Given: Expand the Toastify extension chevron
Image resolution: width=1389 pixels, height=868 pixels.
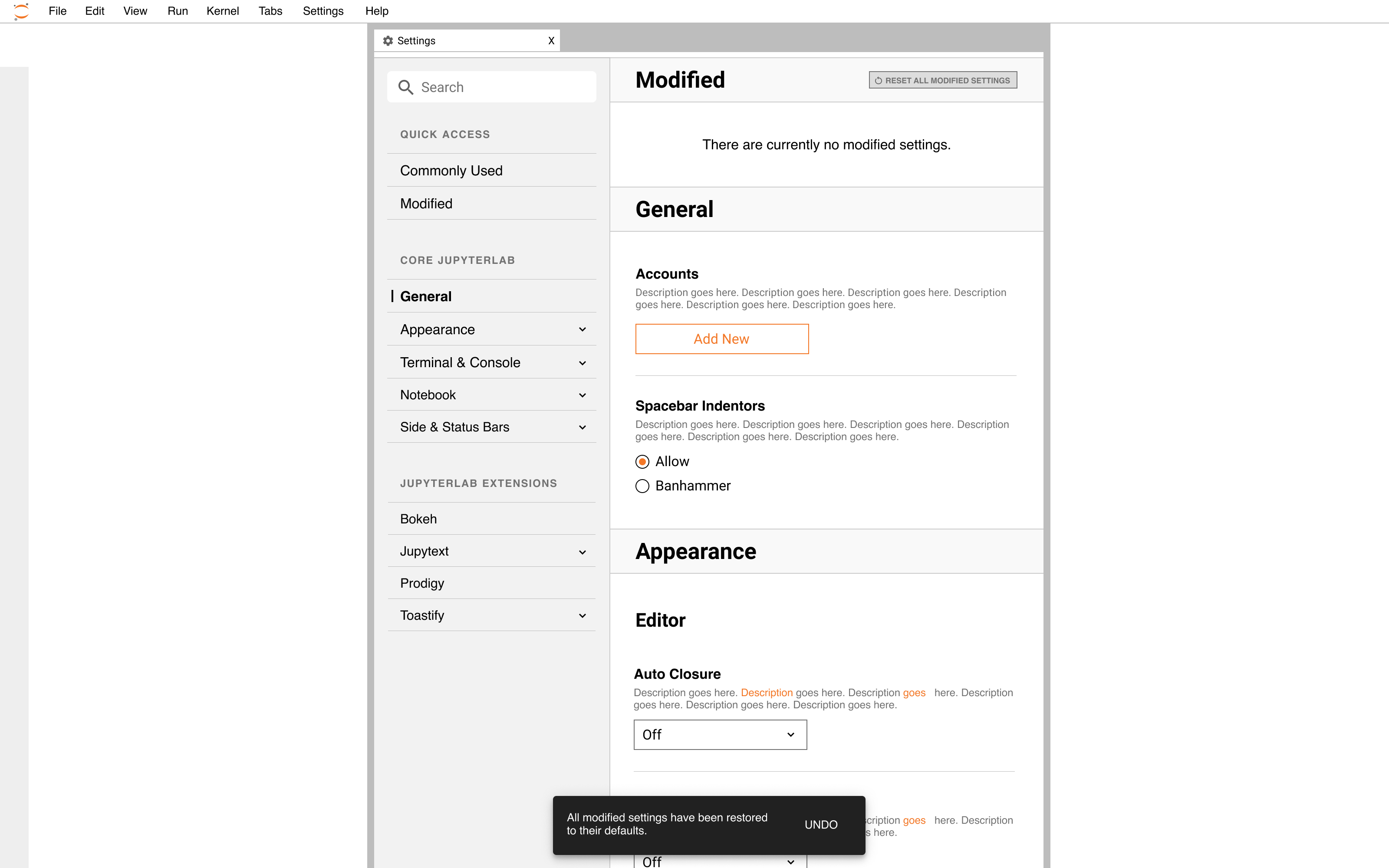Looking at the screenshot, I should click(583, 615).
